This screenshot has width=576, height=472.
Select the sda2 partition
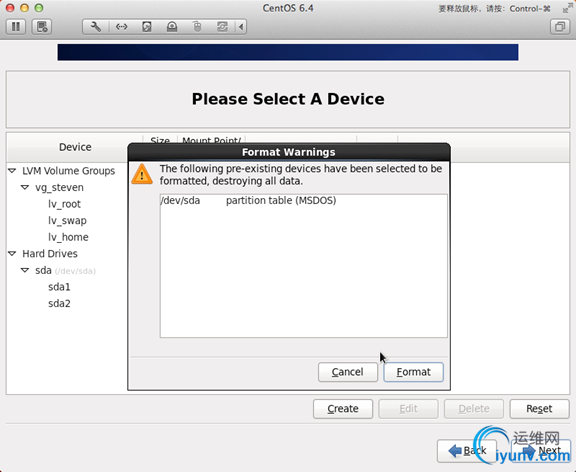(x=59, y=303)
